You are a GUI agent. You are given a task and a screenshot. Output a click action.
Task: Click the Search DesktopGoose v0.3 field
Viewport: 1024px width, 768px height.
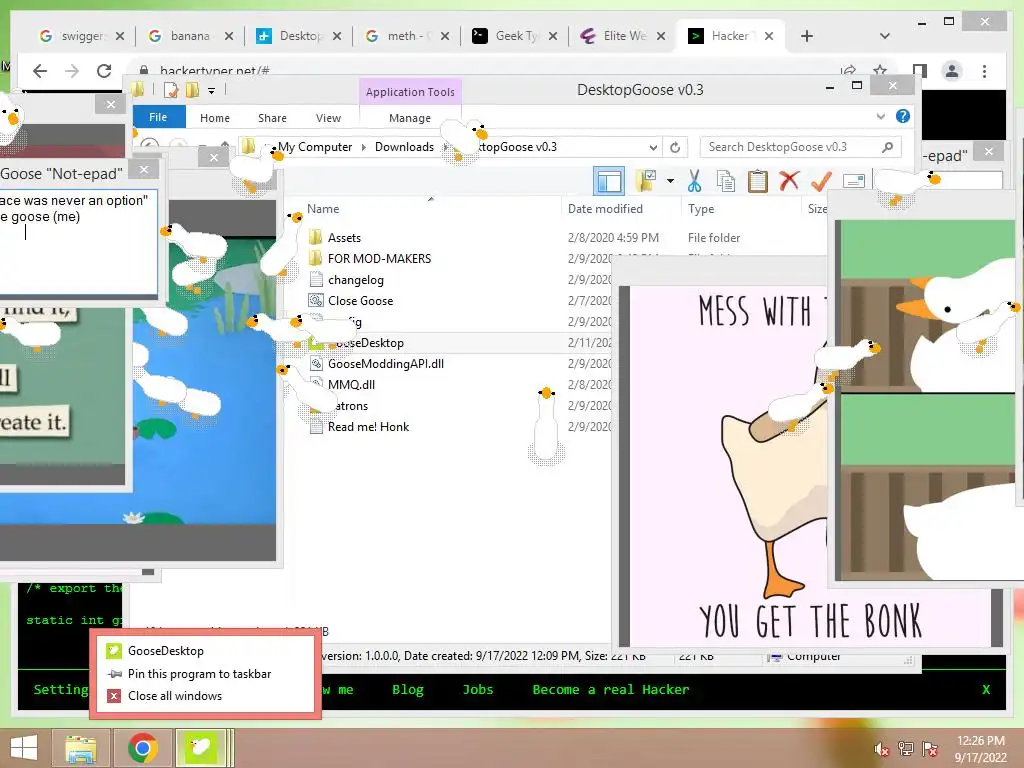800,147
